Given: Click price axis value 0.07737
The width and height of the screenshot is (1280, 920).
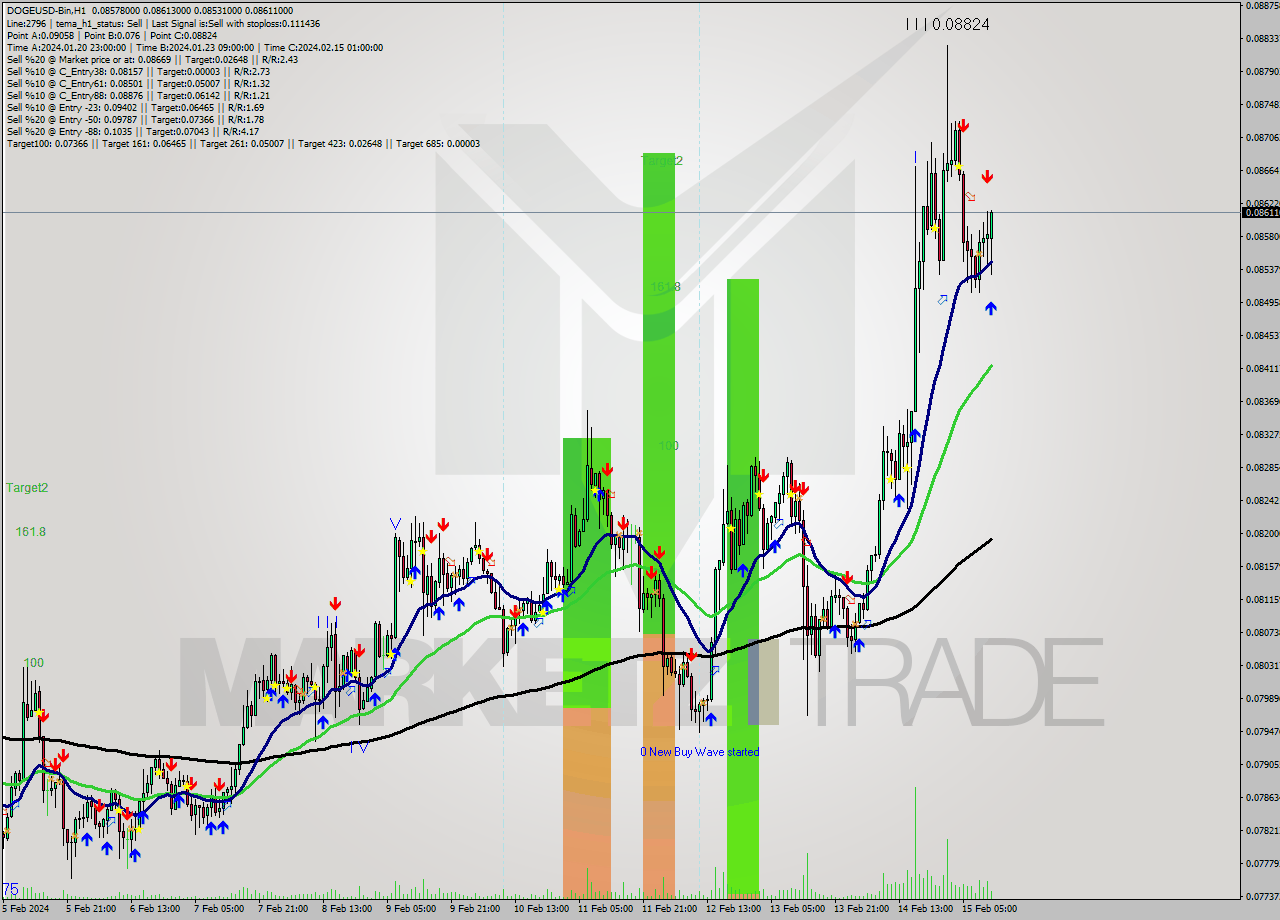Looking at the screenshot, I should (1262, 896).
